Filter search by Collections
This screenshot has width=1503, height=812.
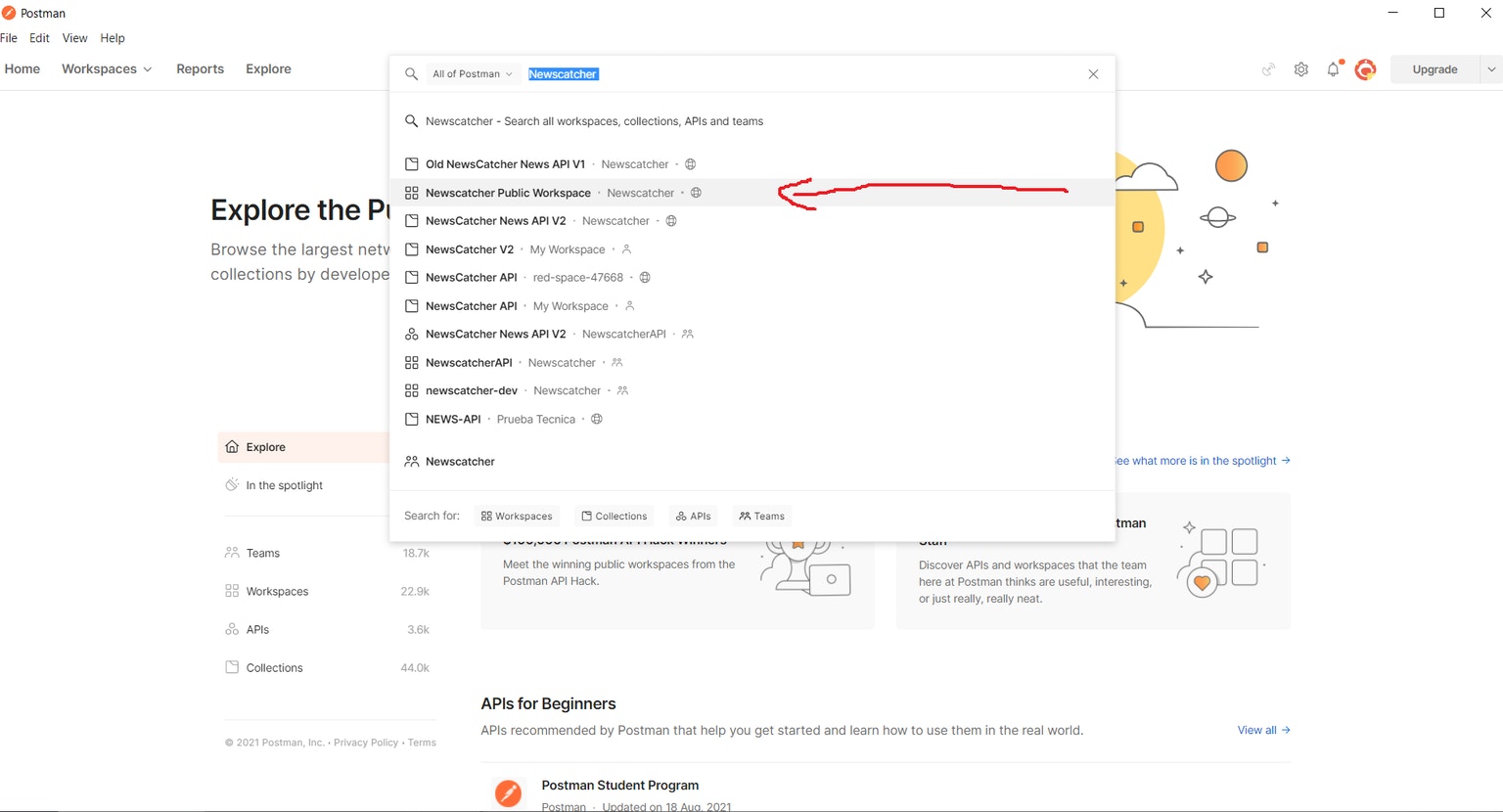[614, 517]
